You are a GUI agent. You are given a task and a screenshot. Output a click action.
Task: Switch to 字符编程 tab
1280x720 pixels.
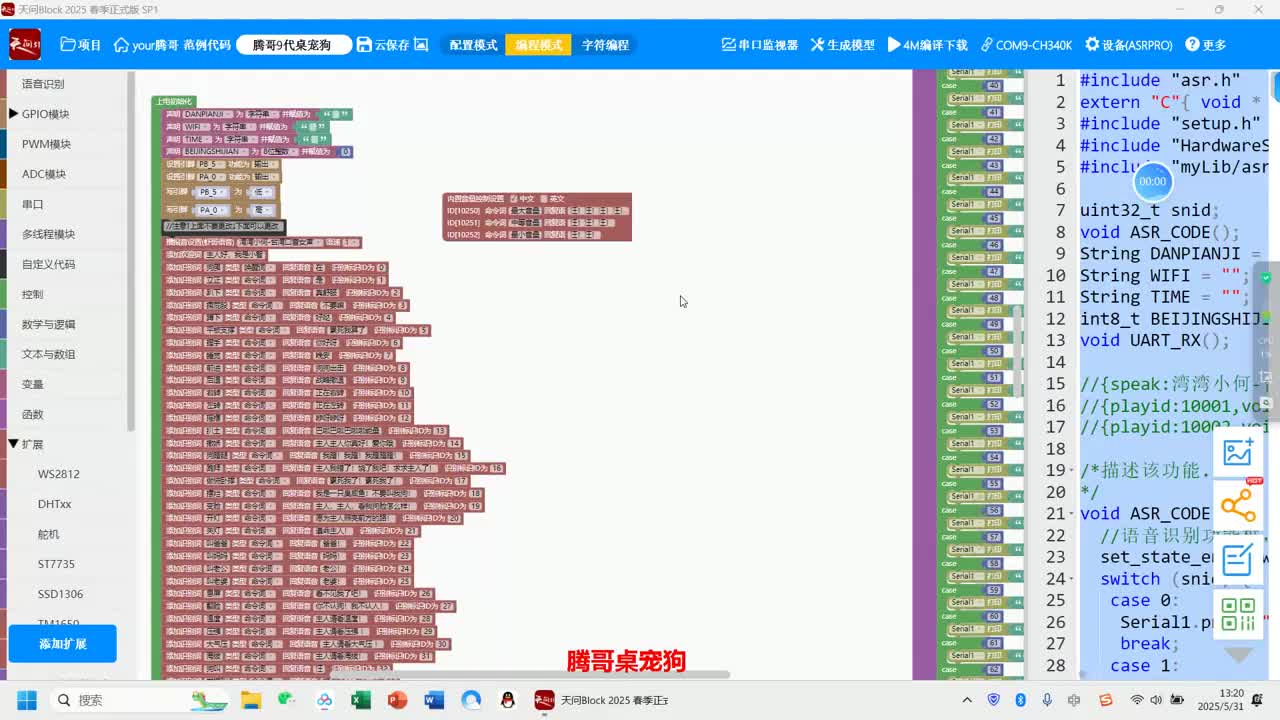point(605,45)
